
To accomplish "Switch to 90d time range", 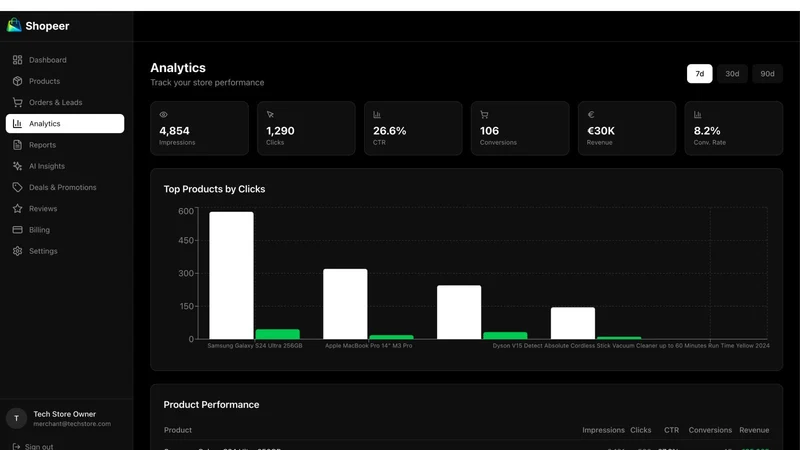I will pos(767,73).
